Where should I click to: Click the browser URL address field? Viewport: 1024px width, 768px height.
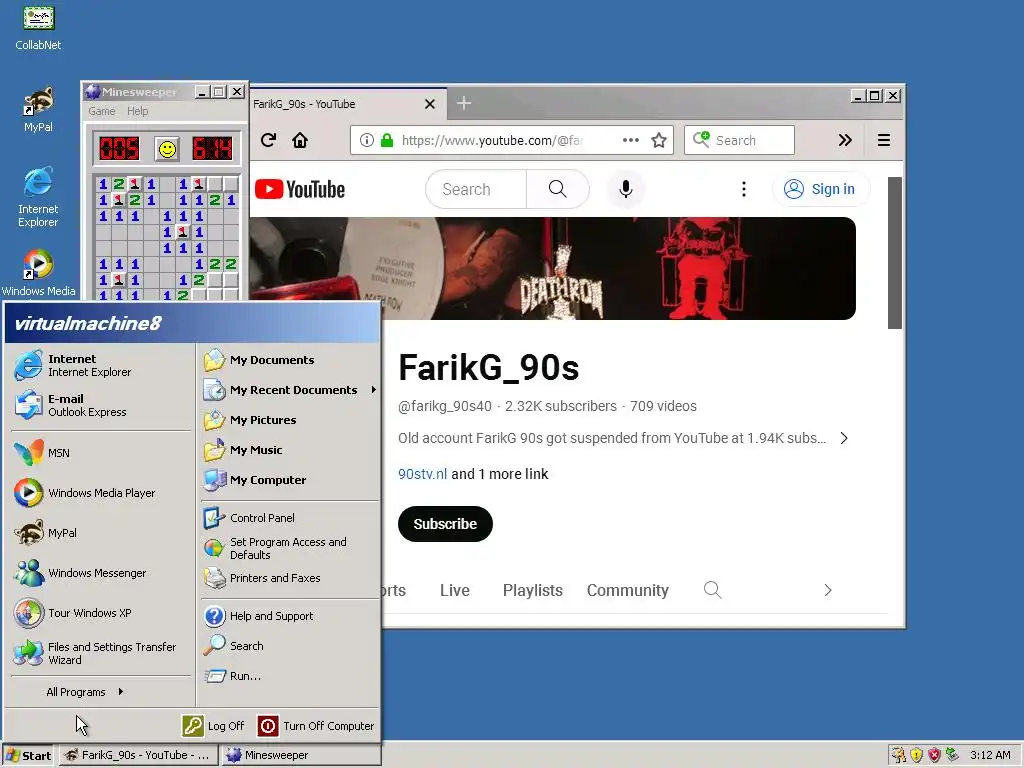509,140
